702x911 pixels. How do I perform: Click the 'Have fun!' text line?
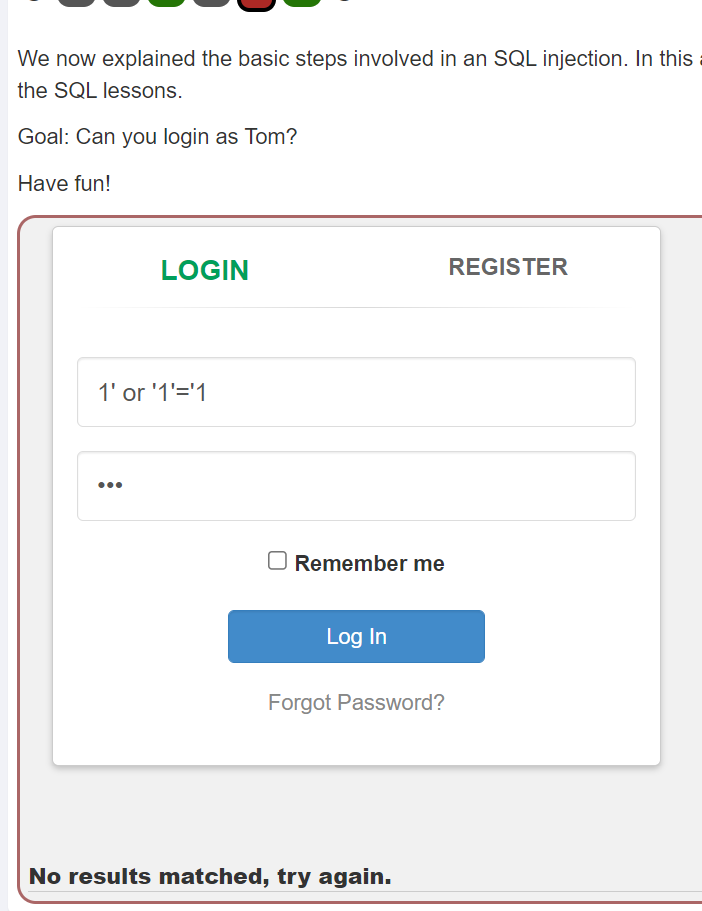[x=64, y=184]
